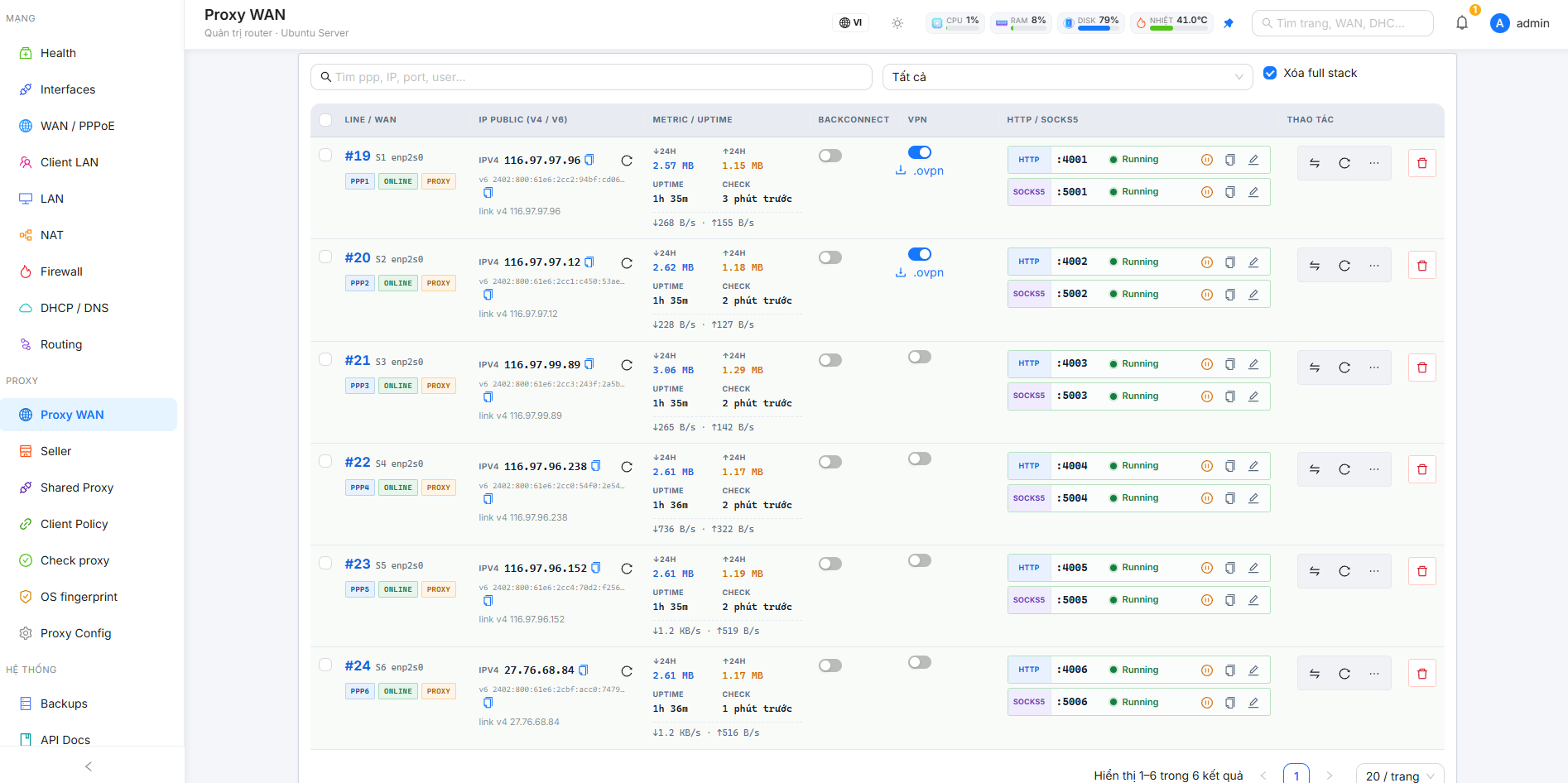
Task: Pause SOCKS5 proxy on port 5006
Action: pyautogui.click(x=1207, y=703)
